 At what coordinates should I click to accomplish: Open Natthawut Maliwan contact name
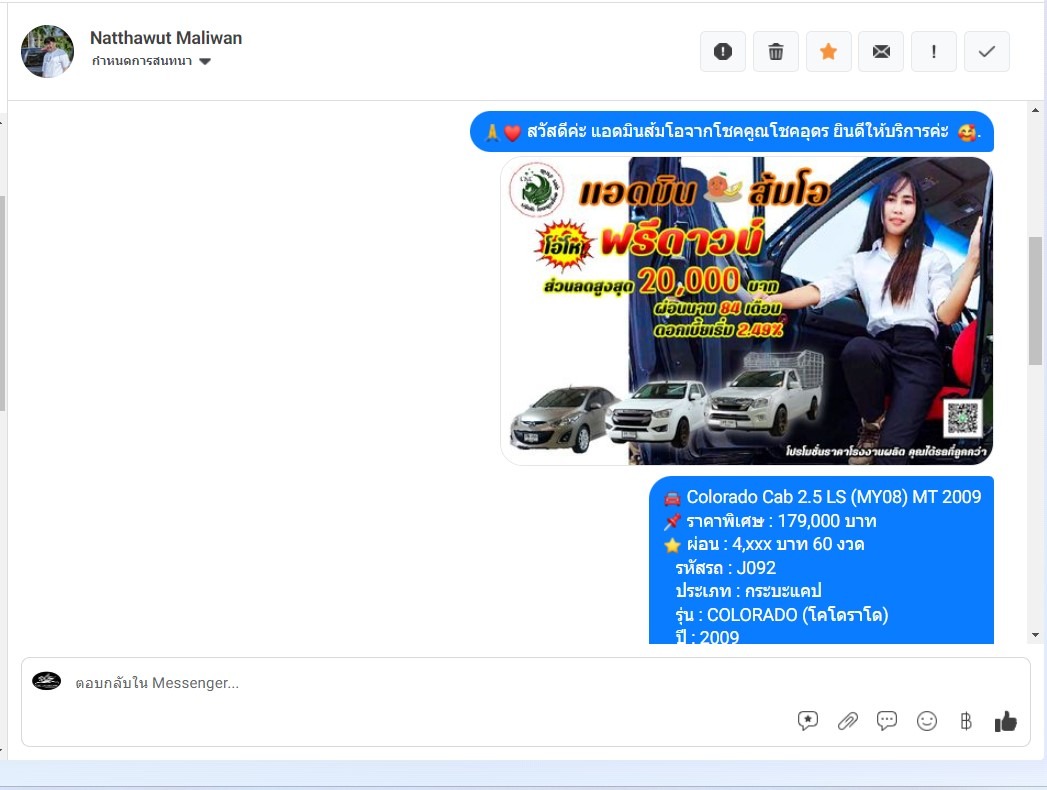(x=166, y=38)
